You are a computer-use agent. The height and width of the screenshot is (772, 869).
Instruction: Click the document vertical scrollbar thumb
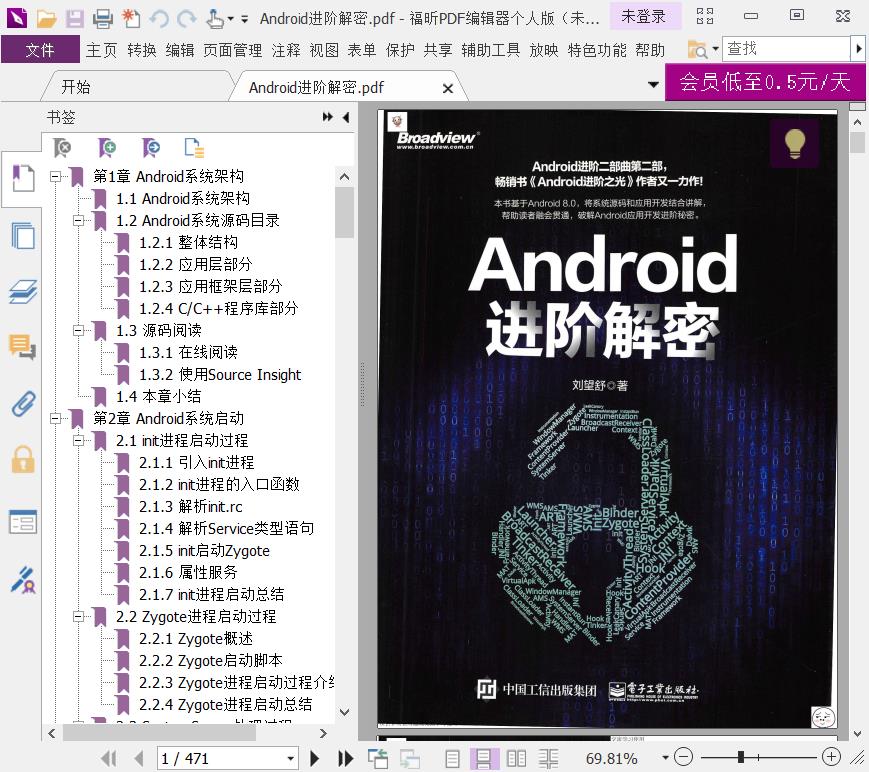click(857, 143)
